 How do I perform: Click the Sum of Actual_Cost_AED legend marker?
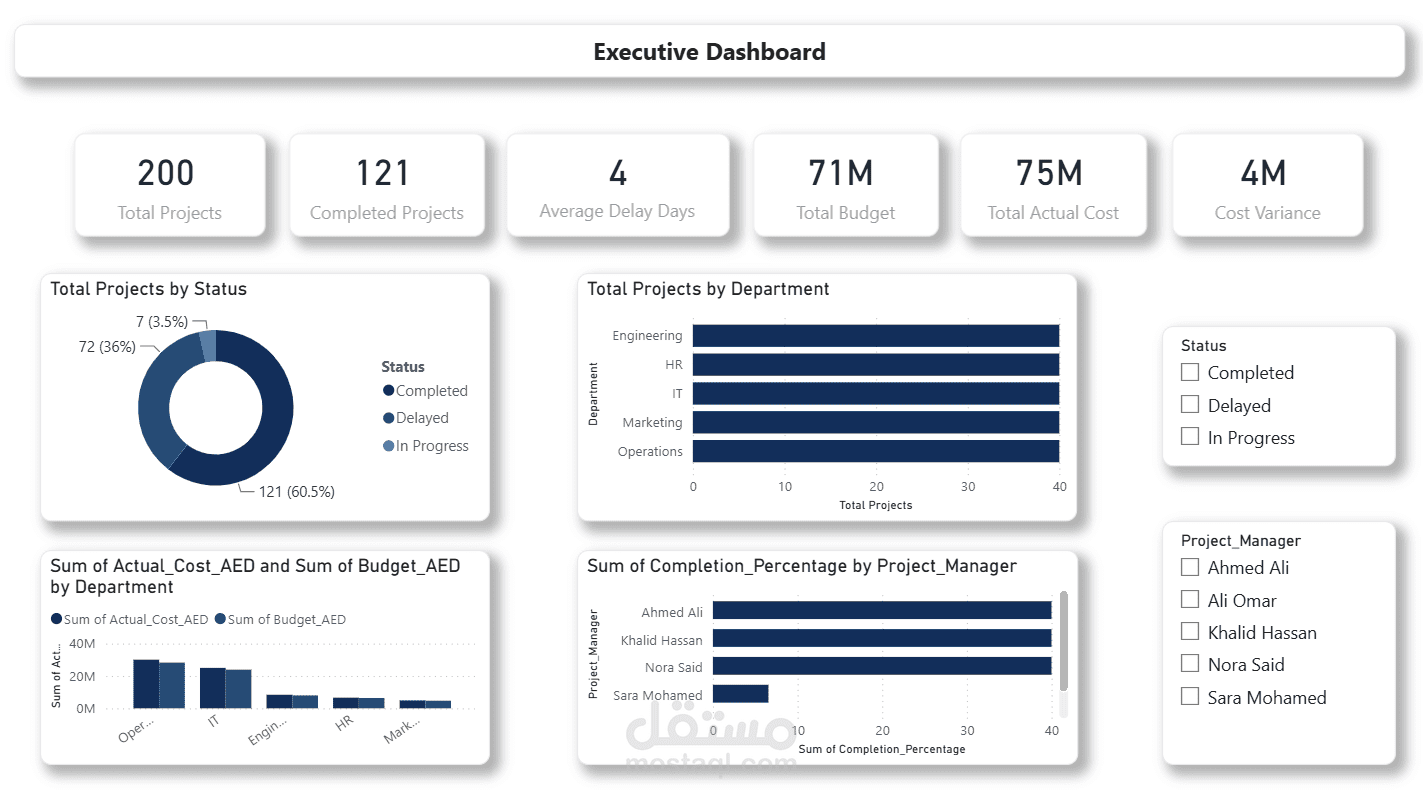[x=56, y=619]
